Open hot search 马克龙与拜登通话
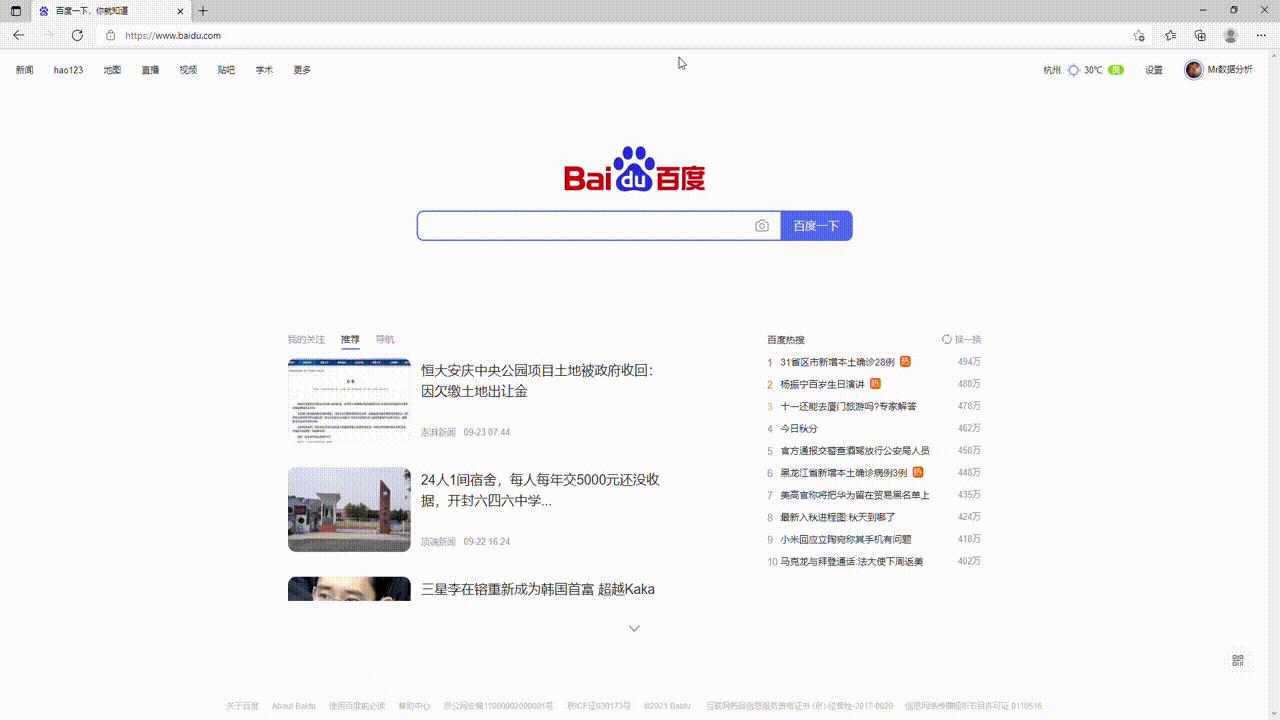1280x720 pixels. [x=852, y=561]
